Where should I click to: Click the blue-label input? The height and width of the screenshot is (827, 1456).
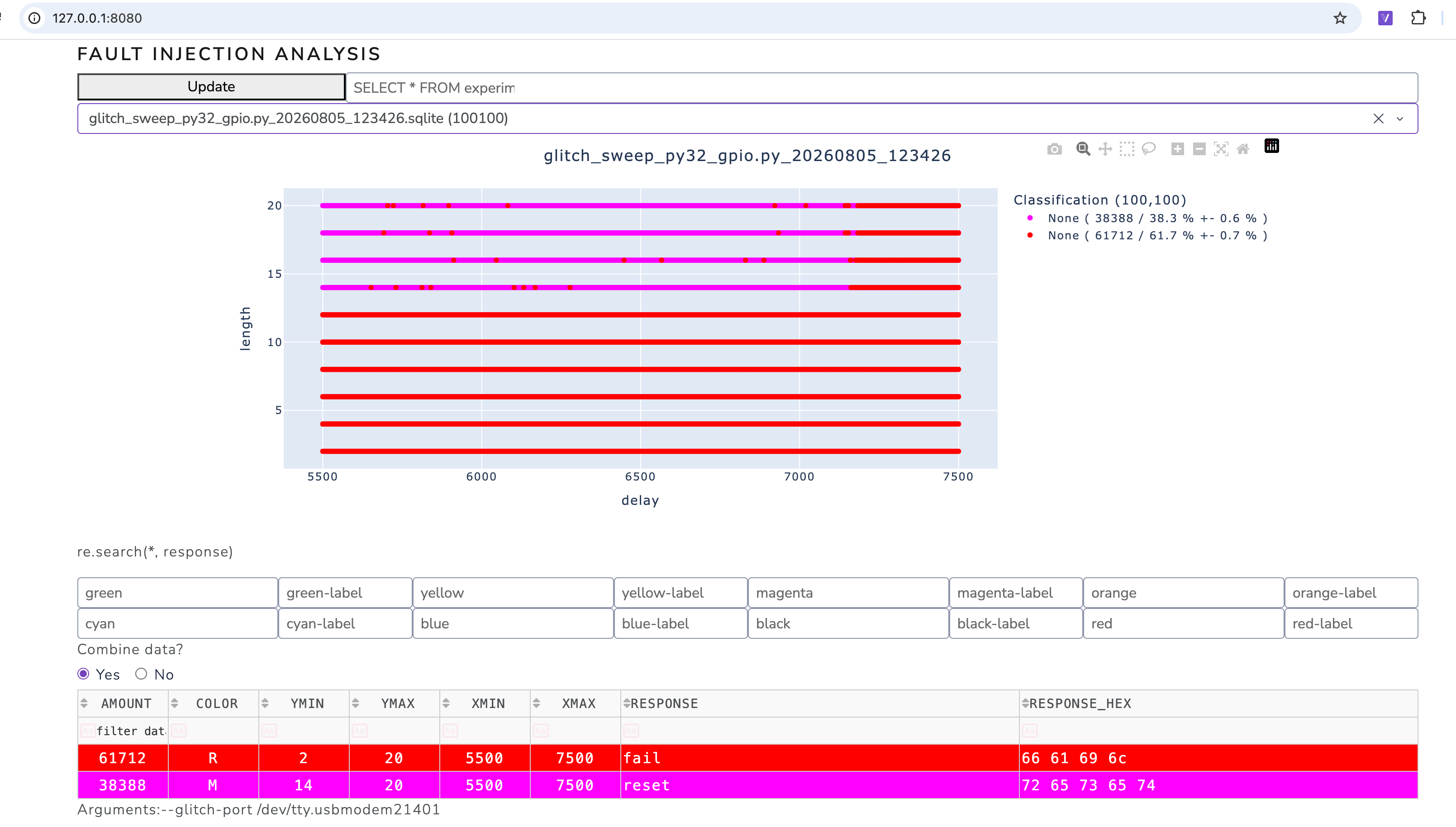(x=680, y=623)
